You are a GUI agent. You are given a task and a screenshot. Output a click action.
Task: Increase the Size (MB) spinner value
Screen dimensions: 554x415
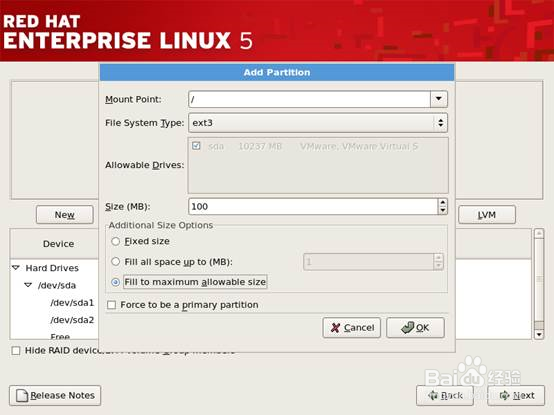tap(443, 202)
